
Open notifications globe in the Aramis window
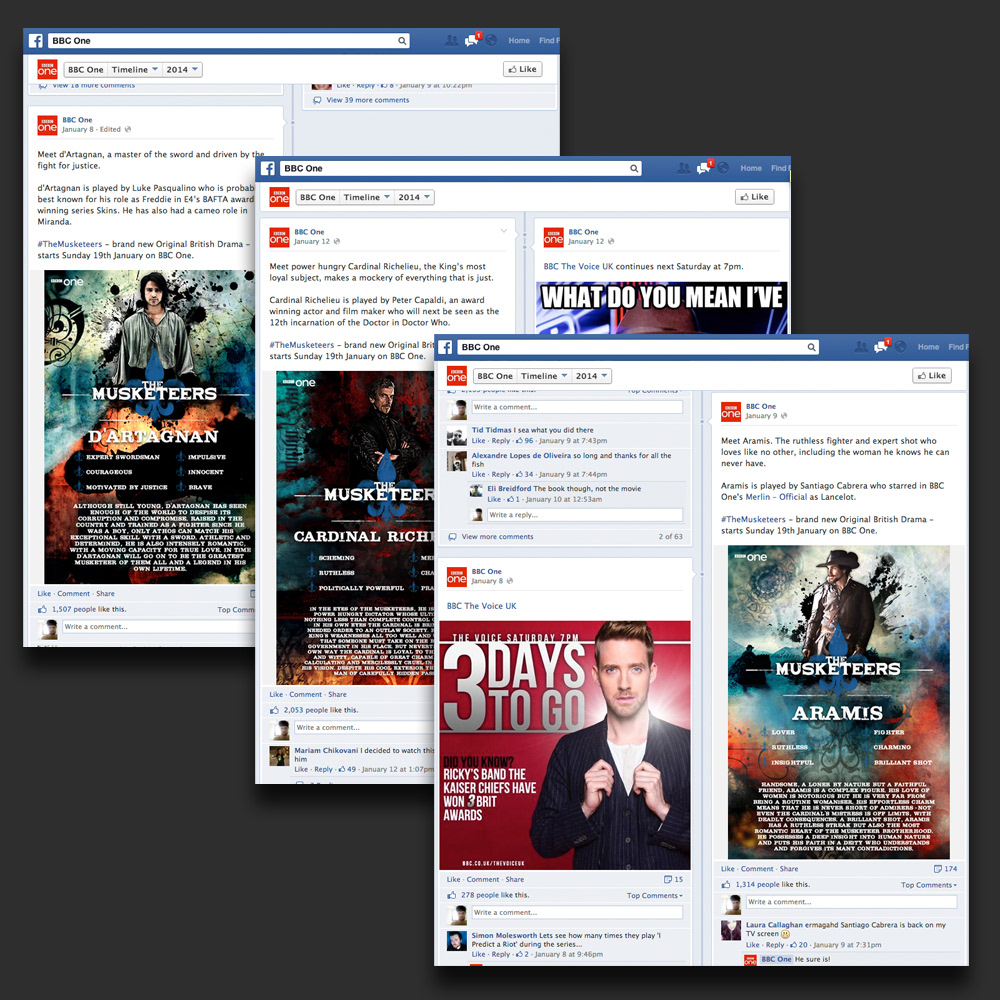tap(901, 346)
